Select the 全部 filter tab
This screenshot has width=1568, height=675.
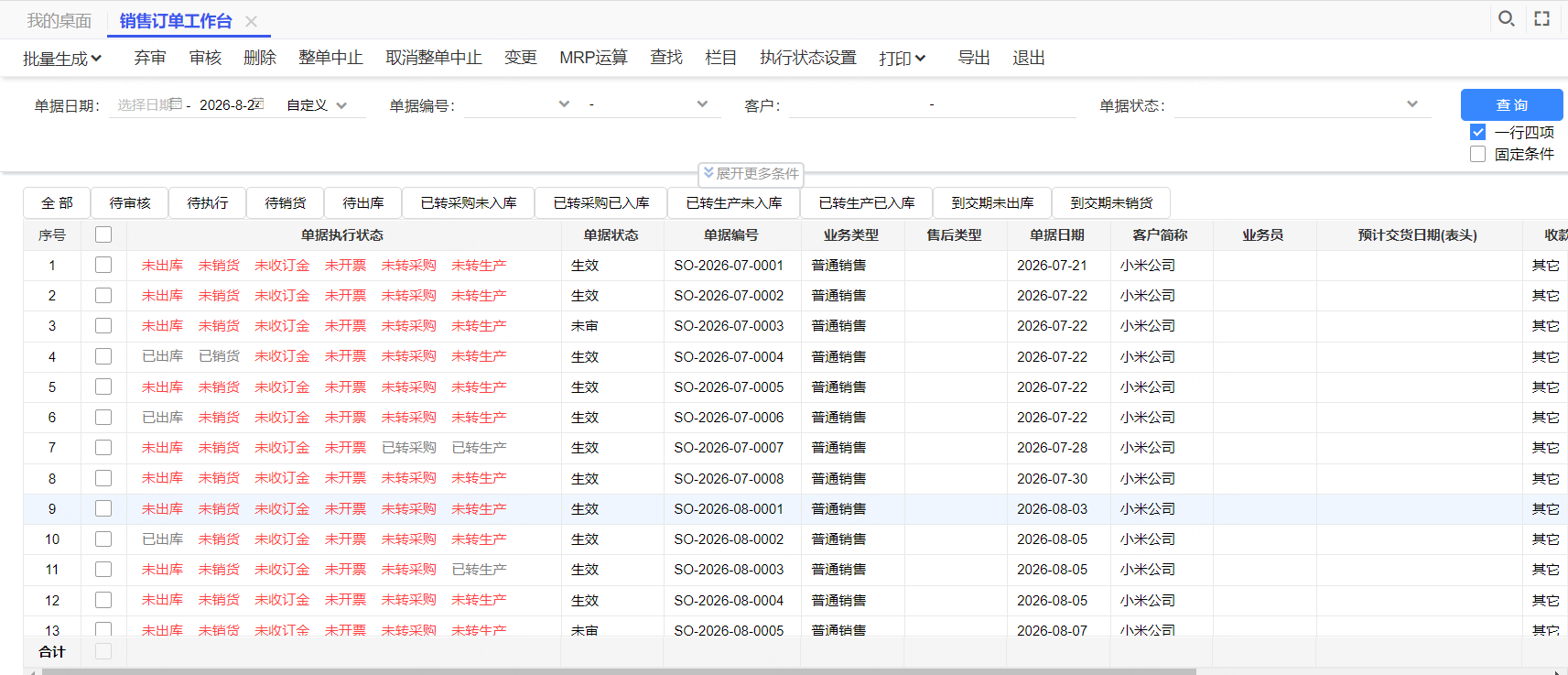click(57, 202)
